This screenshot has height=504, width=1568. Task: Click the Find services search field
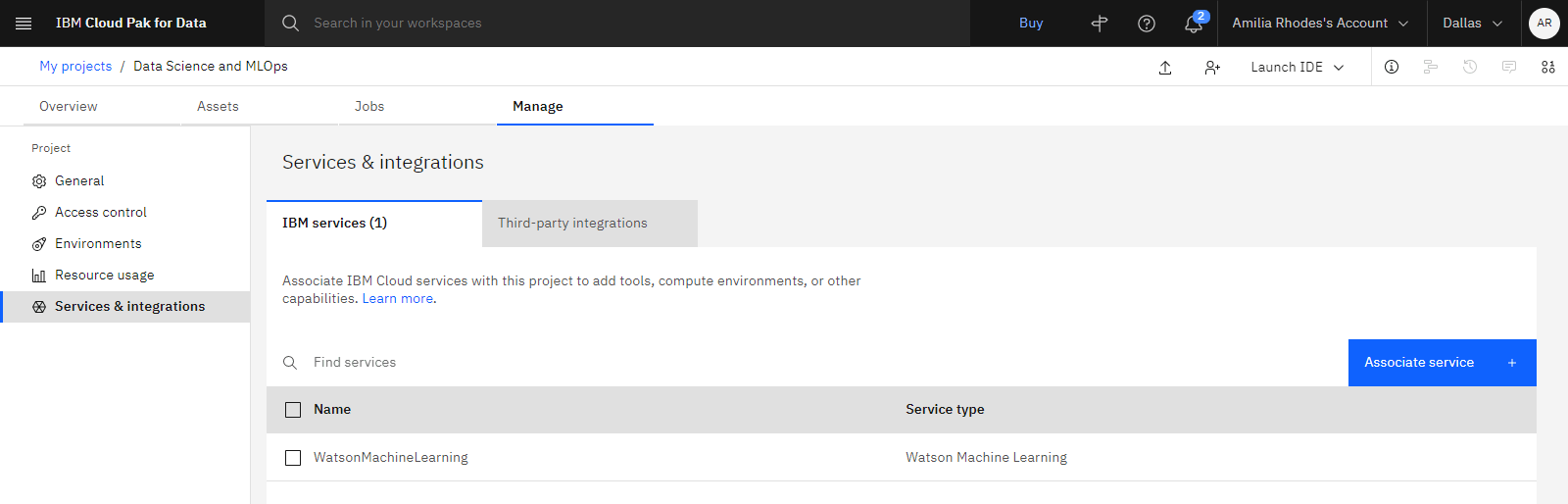click(x=808, y=363)
